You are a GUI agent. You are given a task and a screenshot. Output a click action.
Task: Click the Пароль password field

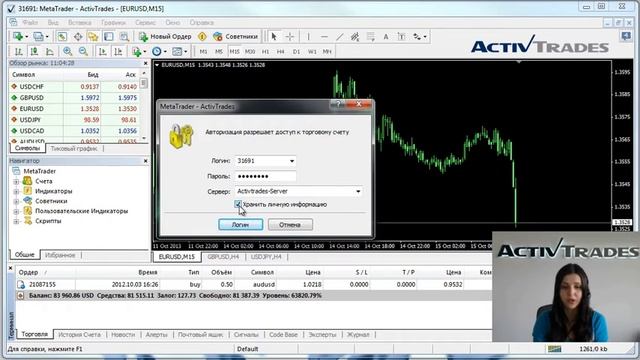[x=265, y=176]
